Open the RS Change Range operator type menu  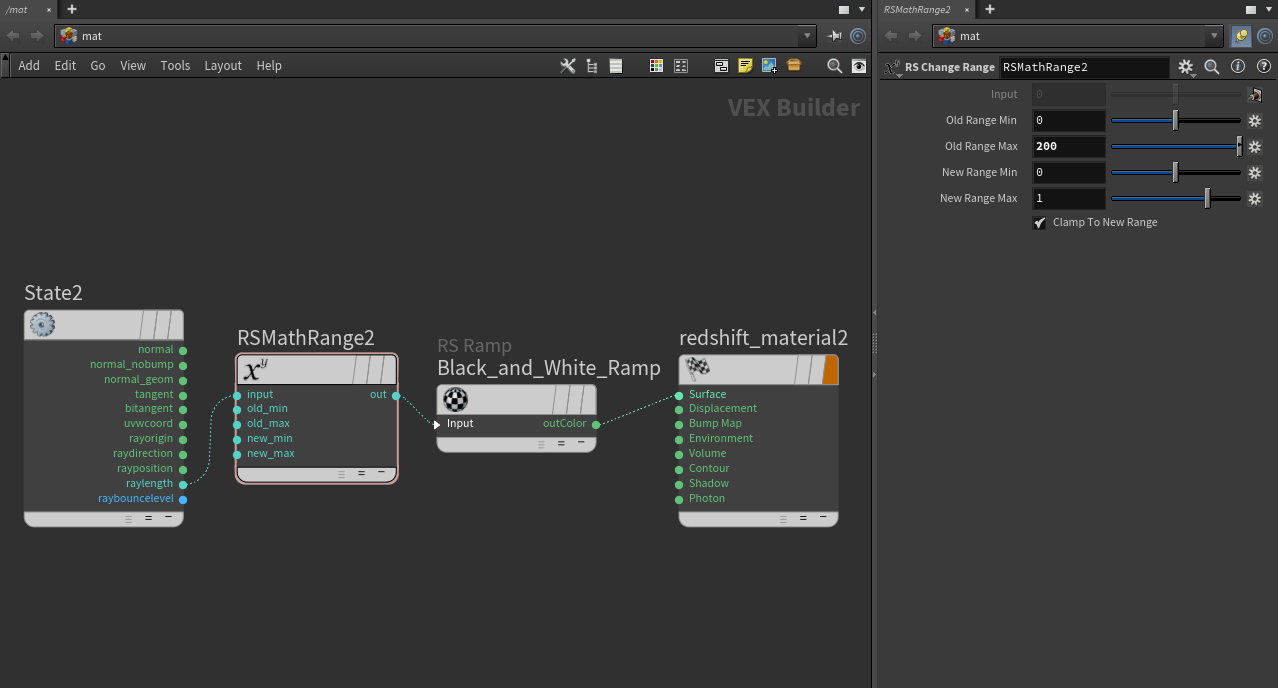[x=893, y=68]
